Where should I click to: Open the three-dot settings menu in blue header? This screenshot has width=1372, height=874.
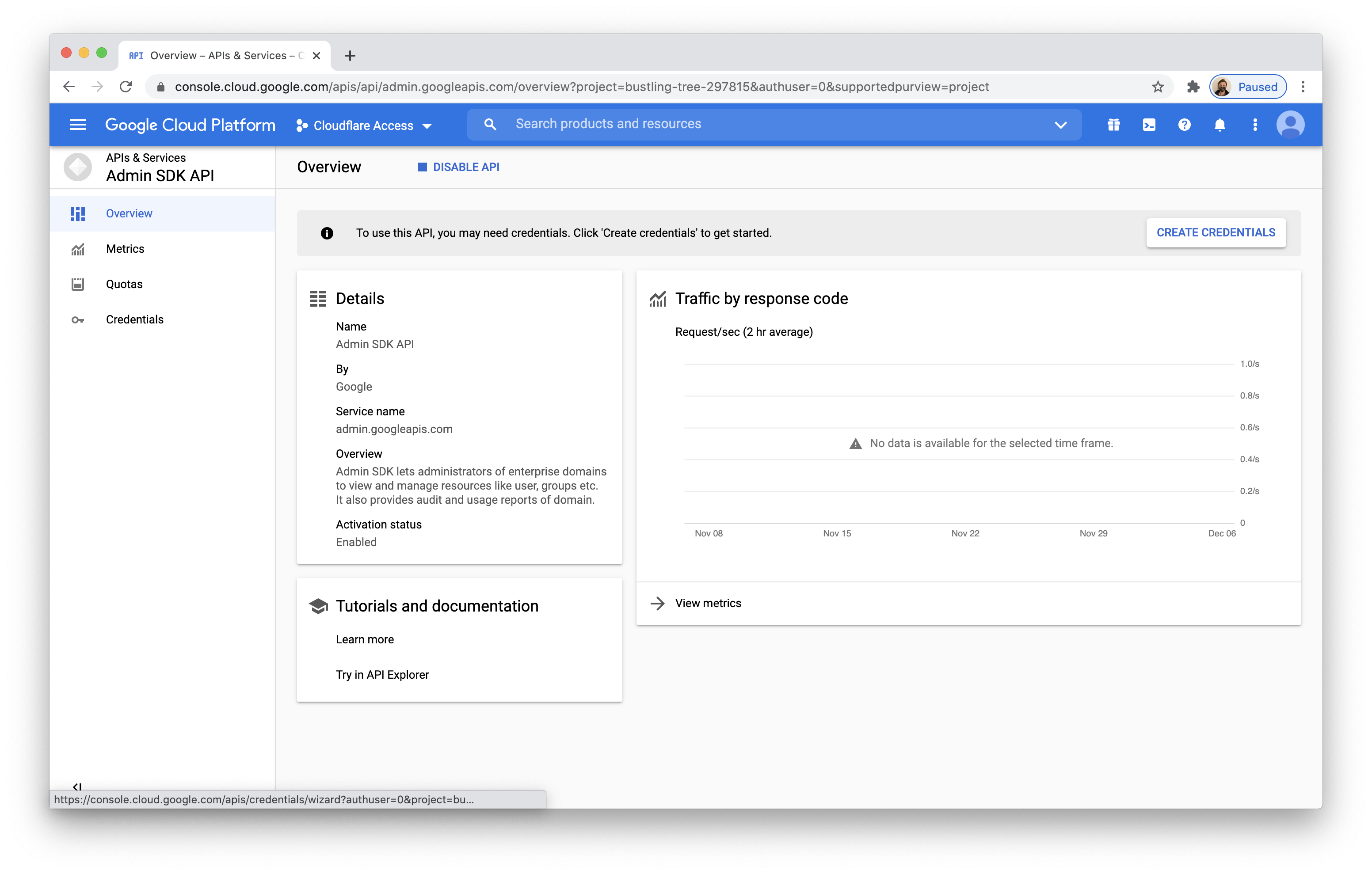click(x=1254, y=125)
